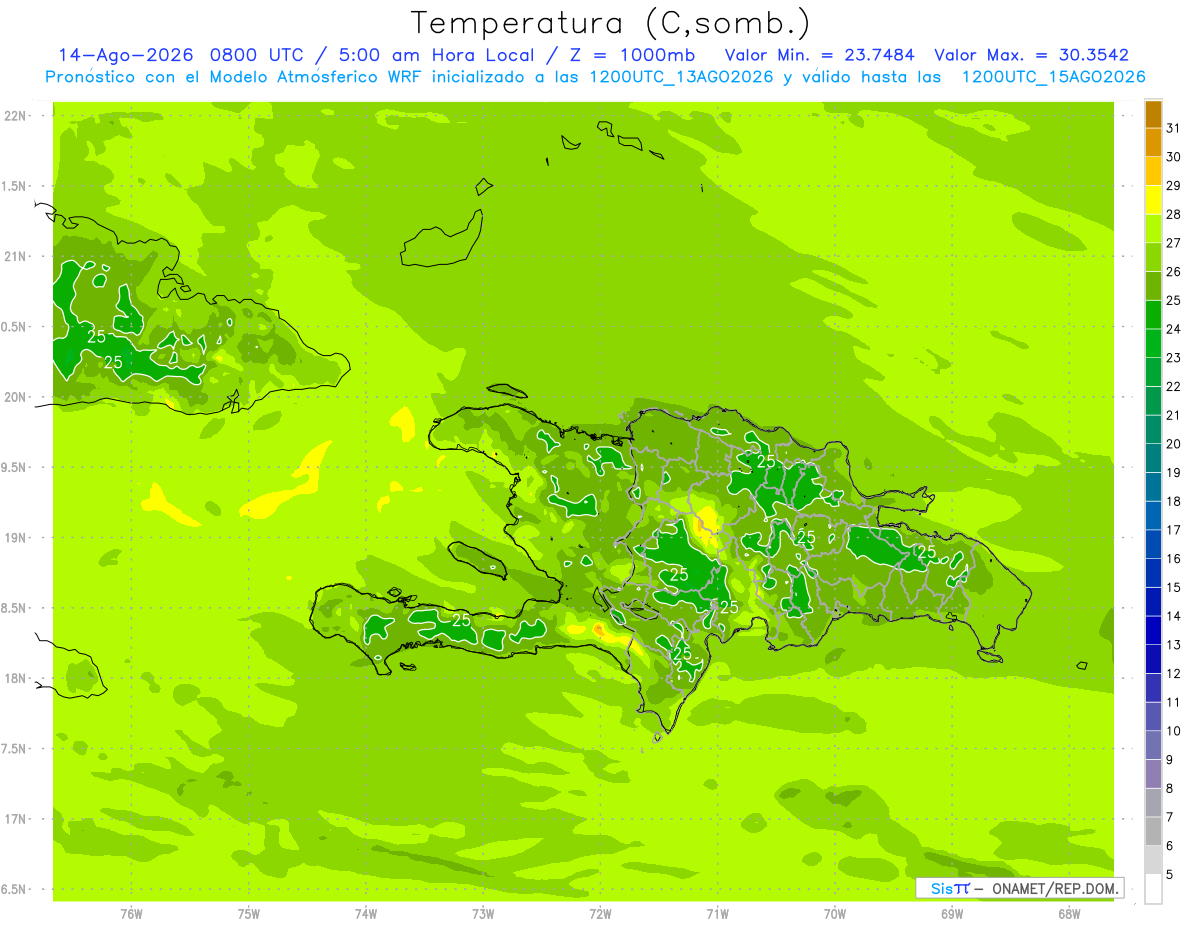Viewport: 1200px width, 927px height.
Task: Click the '76W' longitude axis label
Action: [x=131, y=913]
